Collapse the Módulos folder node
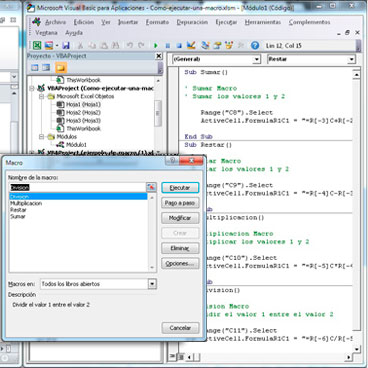368x368 pixels. tap(41, 137)
